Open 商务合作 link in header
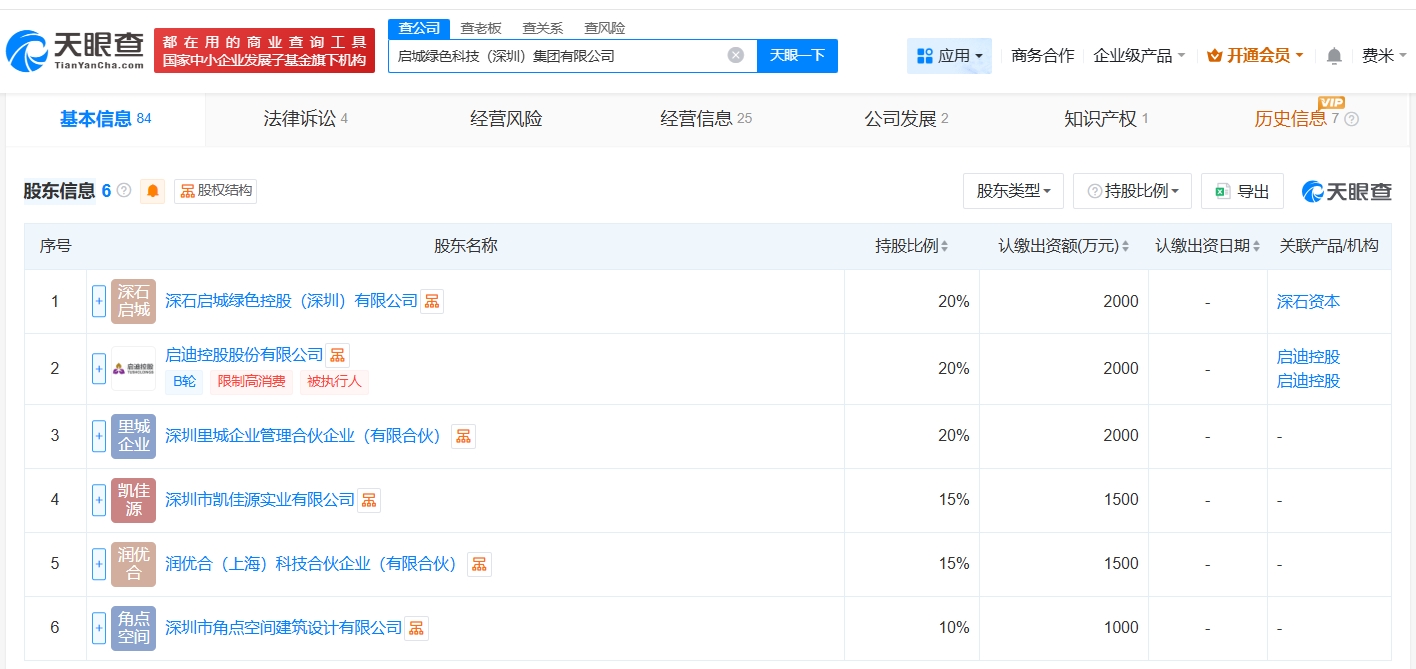This screenshot has height=669, width=1416. [1042, 56]
